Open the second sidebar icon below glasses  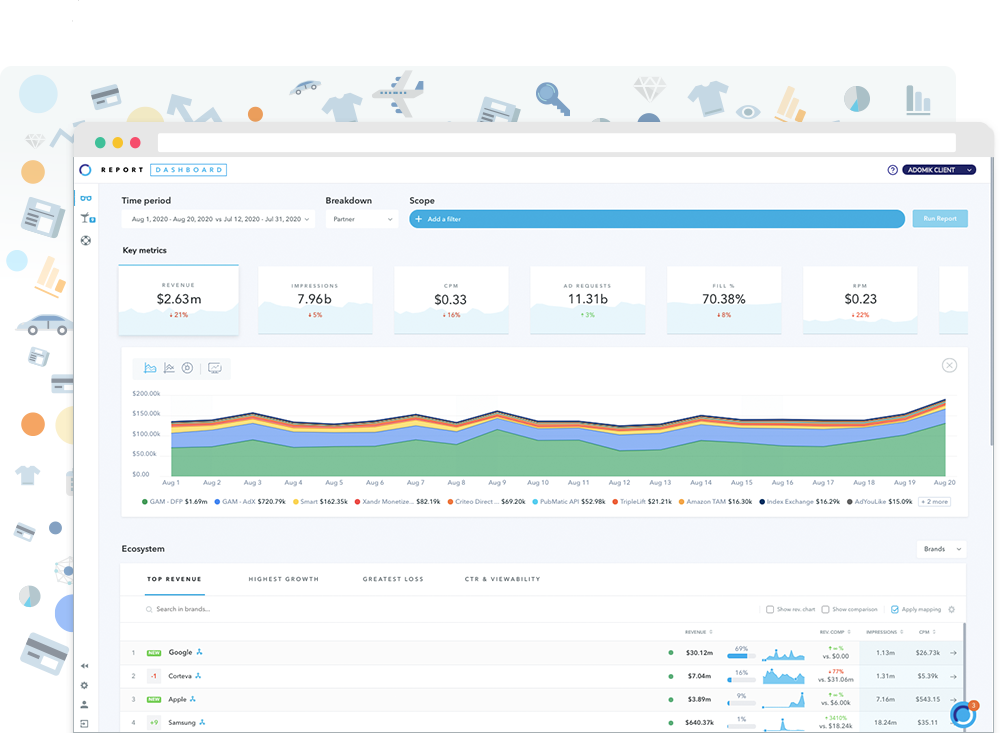point(88,218)
